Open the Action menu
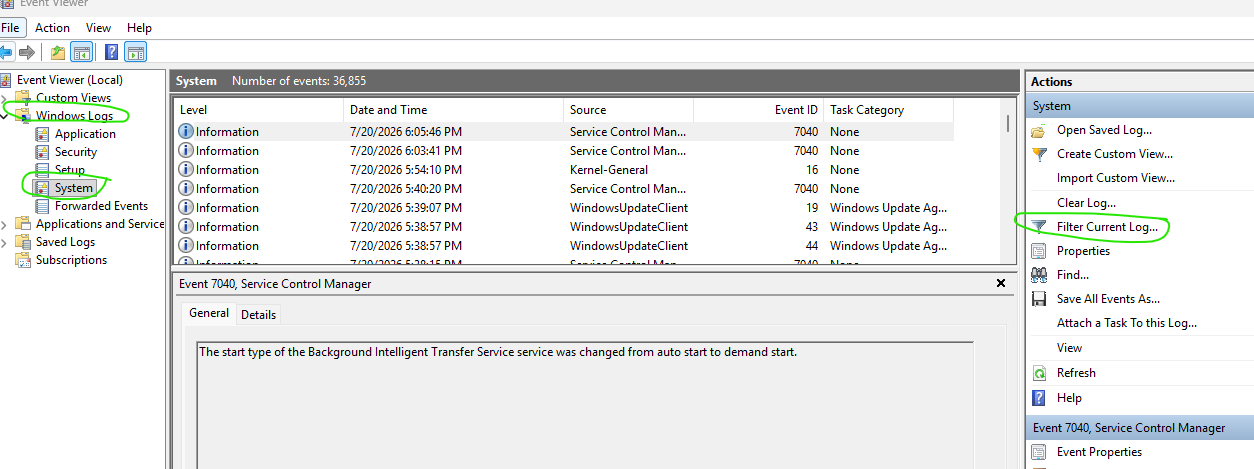 tap(52, 28)
